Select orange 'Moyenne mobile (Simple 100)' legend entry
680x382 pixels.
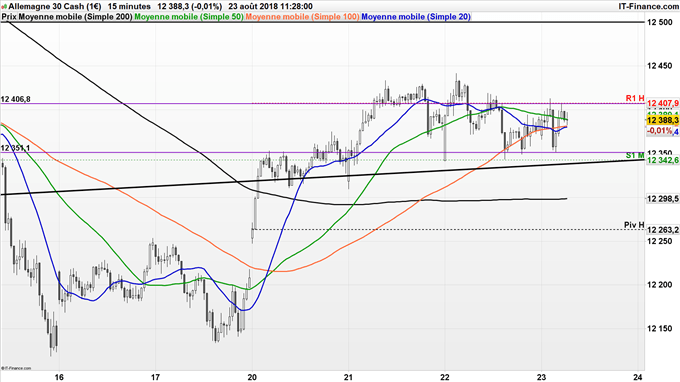[303, 17]
